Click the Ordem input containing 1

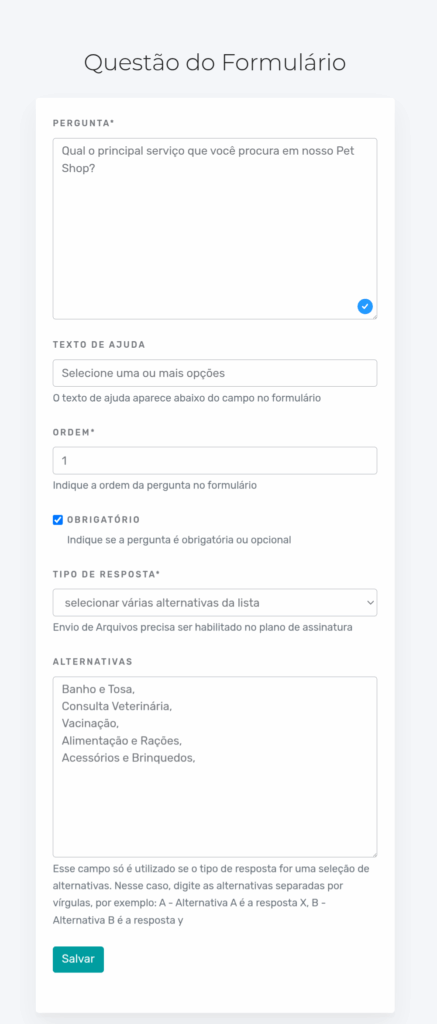215,460
